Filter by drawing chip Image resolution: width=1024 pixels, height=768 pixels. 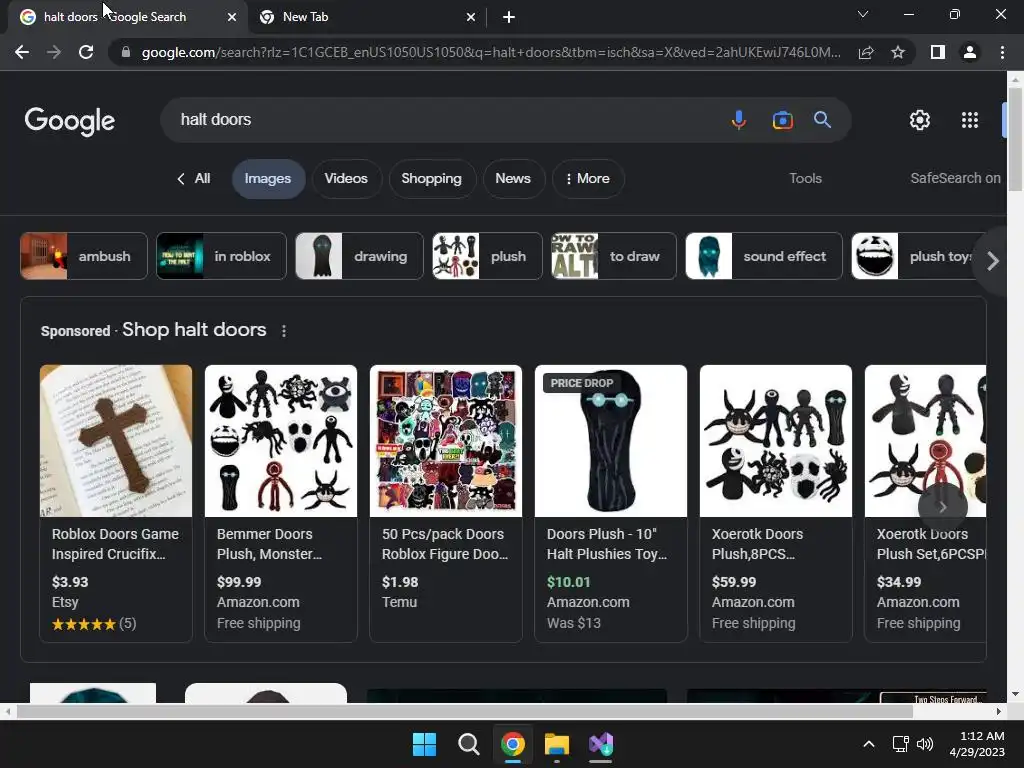359,256
